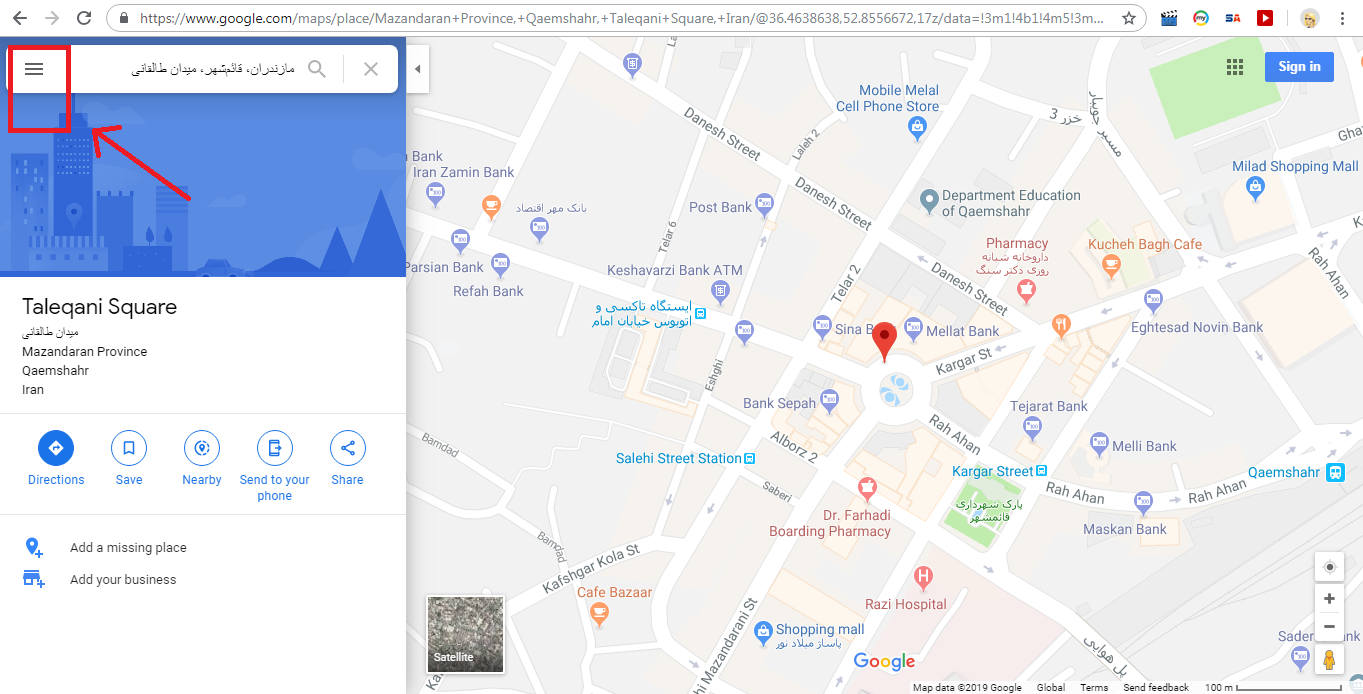
Task: Clear the search with the X icon
Action: (371, 69)
